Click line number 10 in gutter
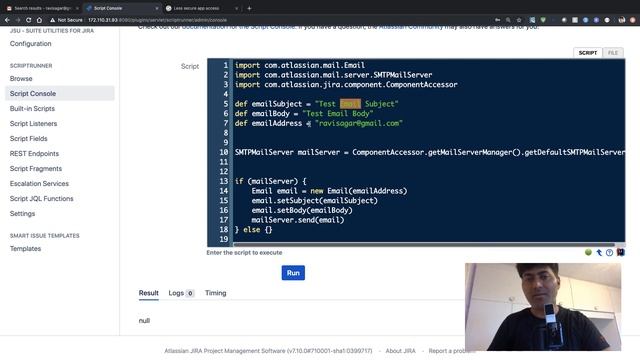 click(x=224, y=152)
